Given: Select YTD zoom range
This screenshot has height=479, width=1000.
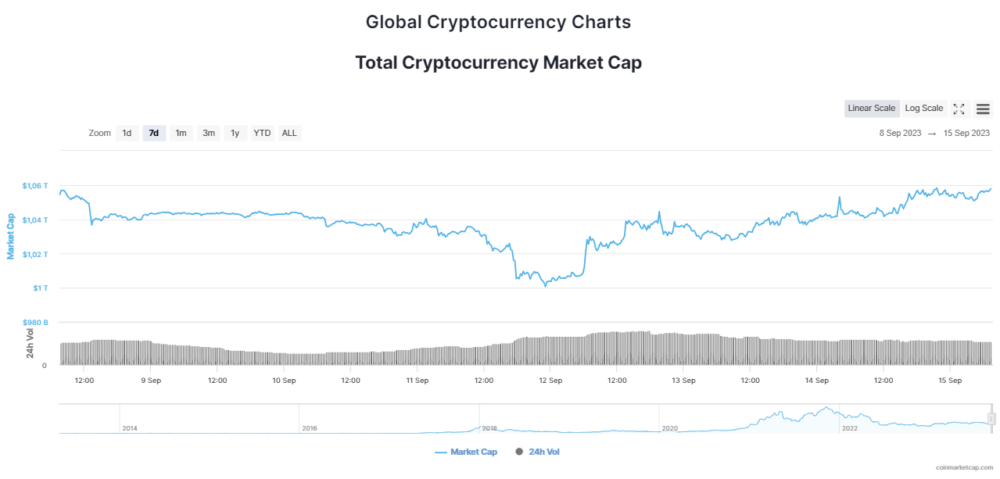Looking at the screenshot, I should pyautogui.click(x=262, y=133).
